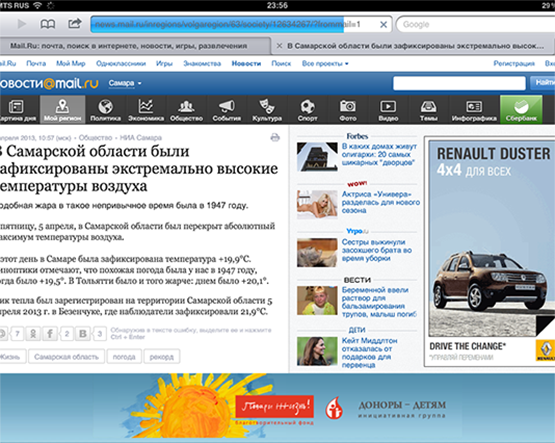The image size is (555, 443).
Task: Open the cat thumbnail from Утро.ru
Action: pos(317,252)
